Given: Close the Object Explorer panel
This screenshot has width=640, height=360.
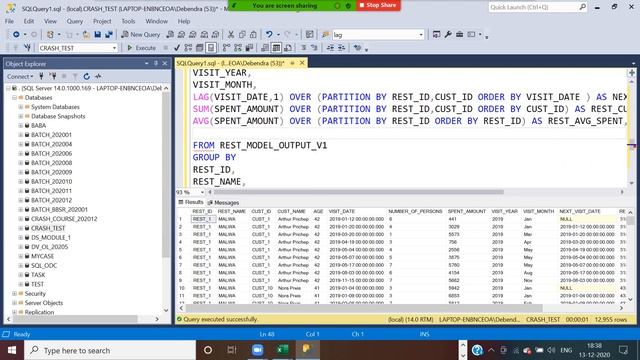Looking at the screenshot, I should (x=165, y=63).
